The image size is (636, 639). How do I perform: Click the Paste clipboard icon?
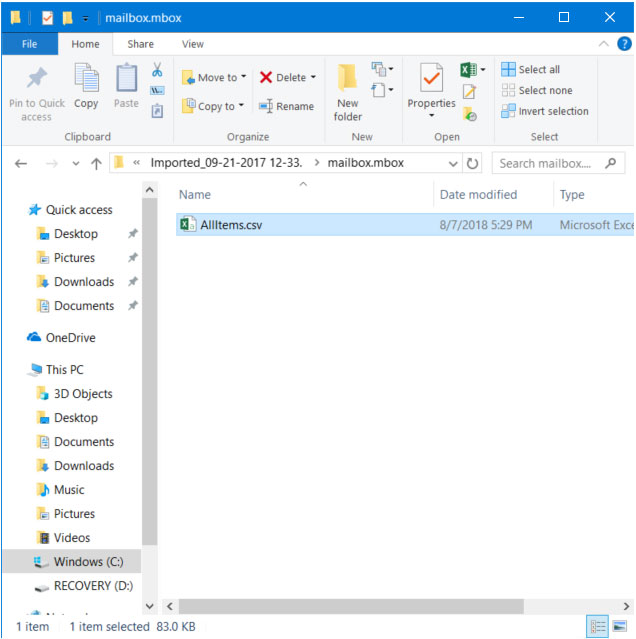(x=126, y=77)
